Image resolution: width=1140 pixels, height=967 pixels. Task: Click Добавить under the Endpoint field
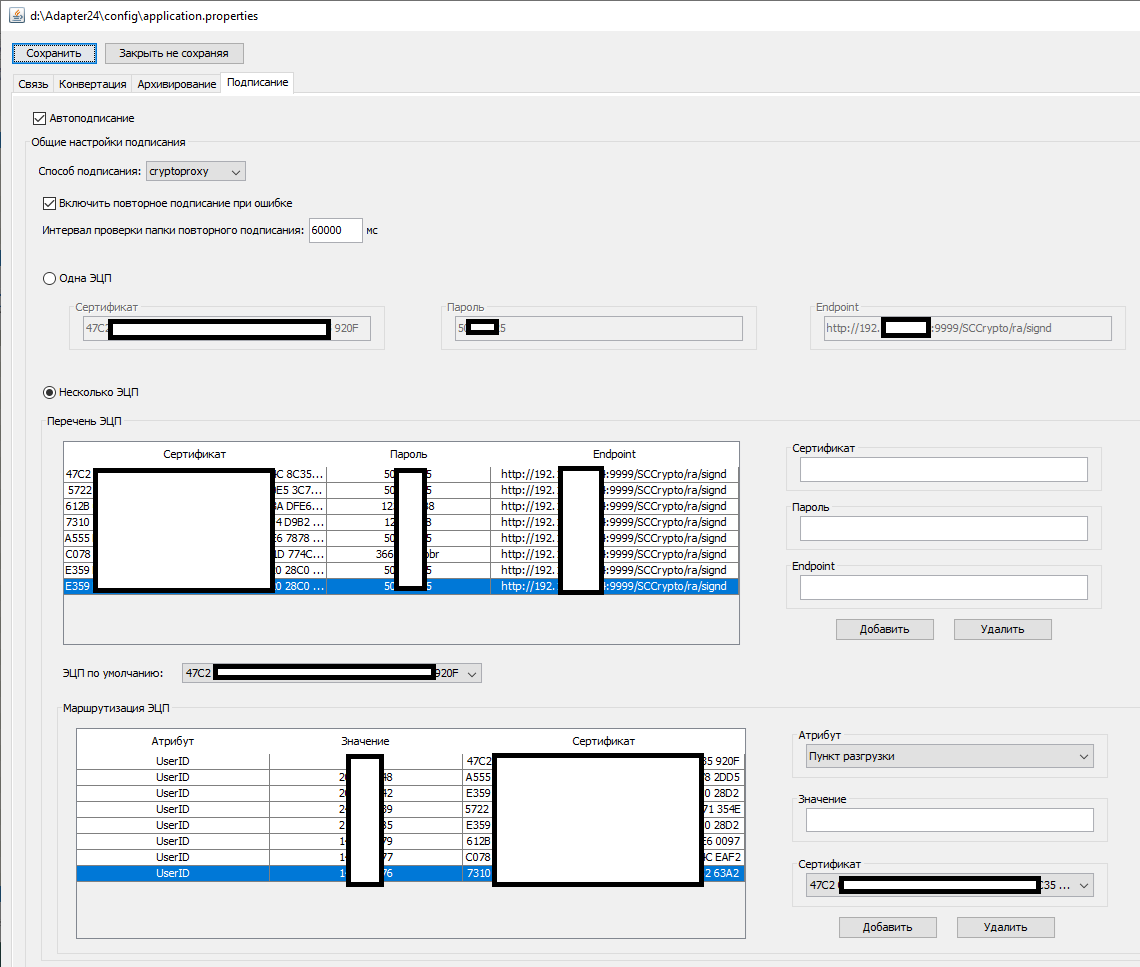point(884,629)
